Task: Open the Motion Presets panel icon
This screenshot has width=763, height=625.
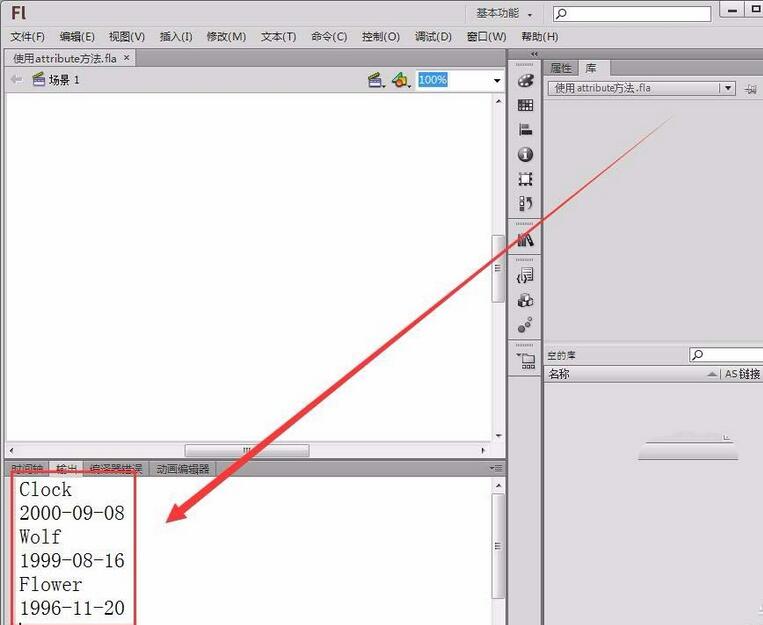Action: [525, 325]
